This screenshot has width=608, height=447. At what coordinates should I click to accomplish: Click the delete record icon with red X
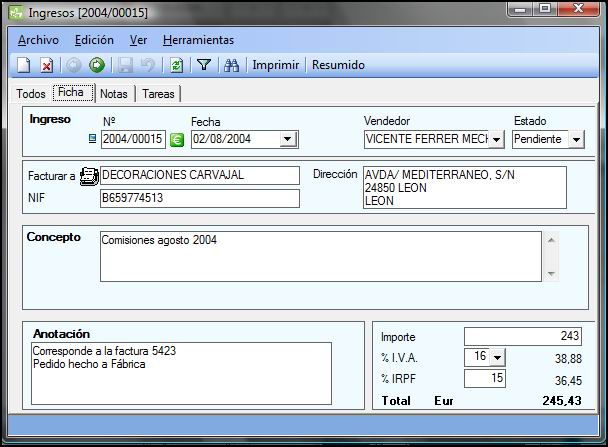(x=47, y=65)
